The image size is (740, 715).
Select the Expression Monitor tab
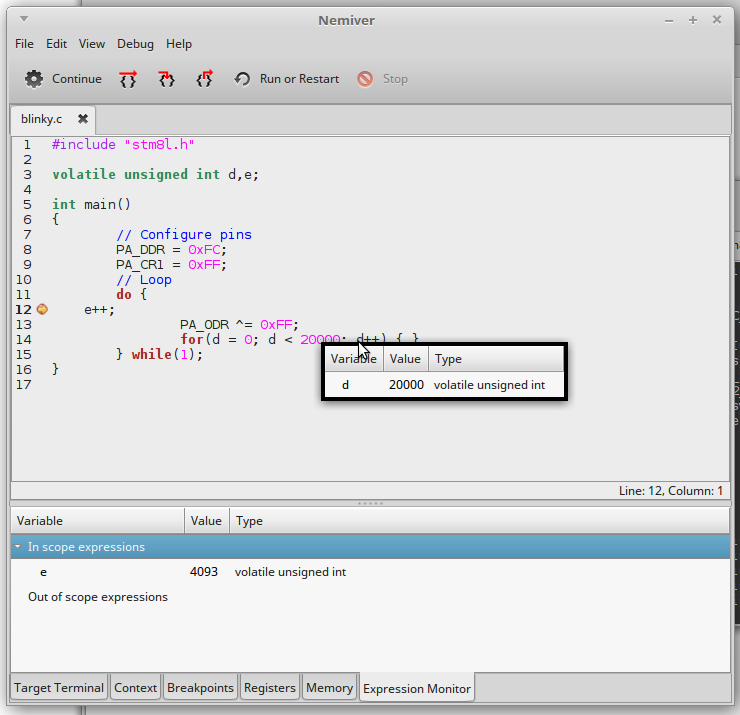pyautogui.click(x=417, y=689)
